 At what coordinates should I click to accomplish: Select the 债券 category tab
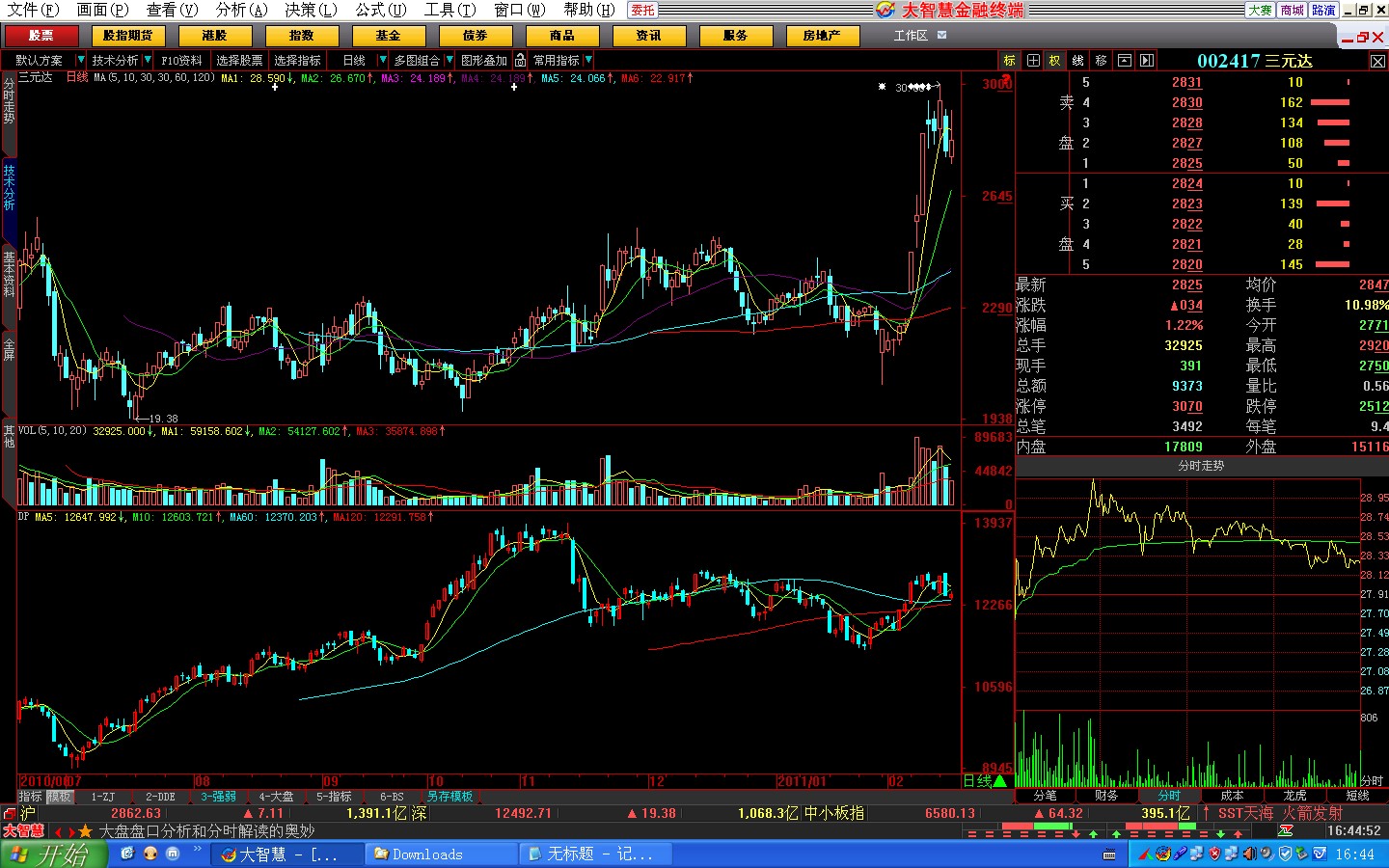(476, 36)
